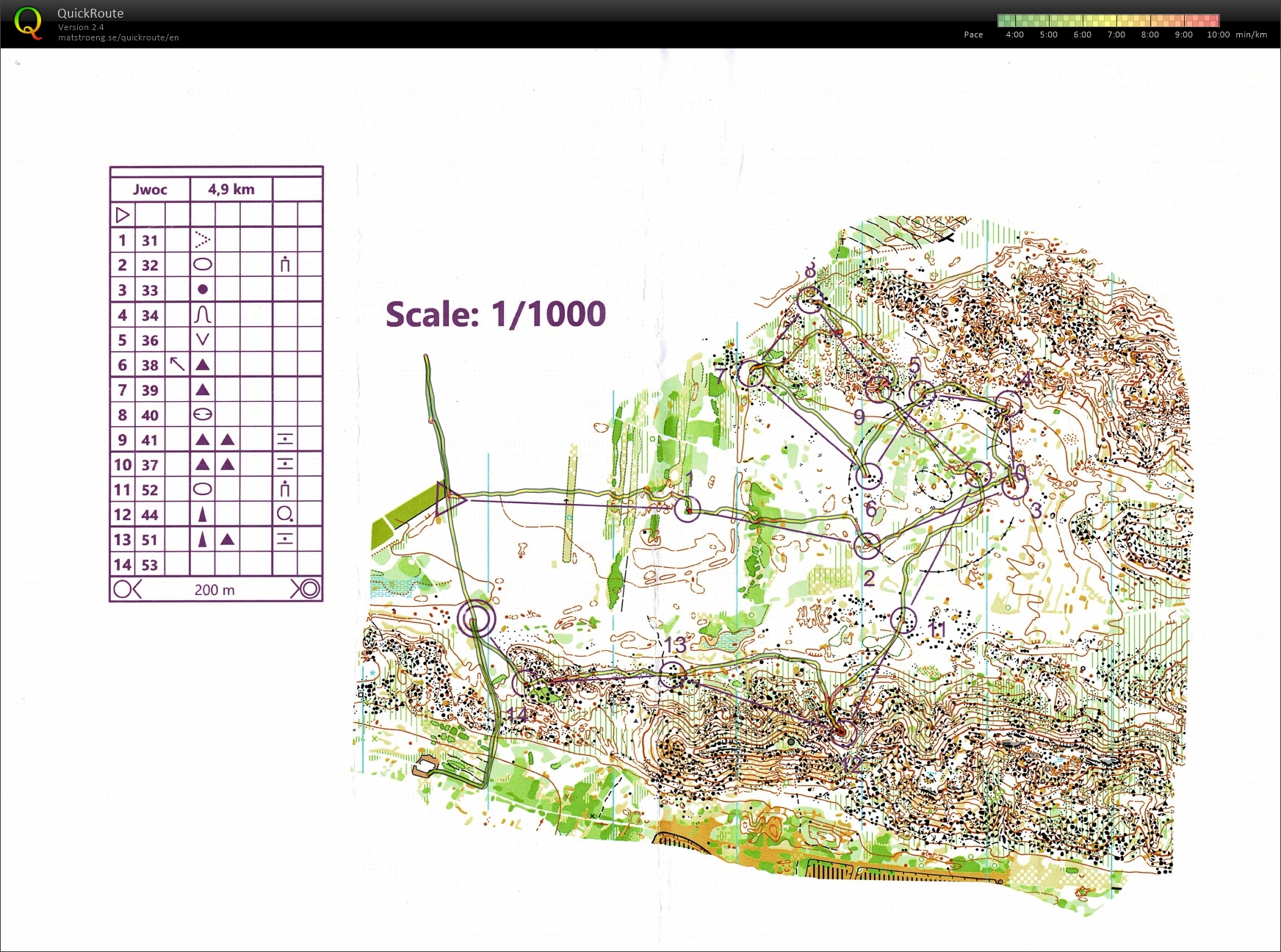Select the start triangle symbol in control table
1281x952 pixels.
(x=123, y=215)
